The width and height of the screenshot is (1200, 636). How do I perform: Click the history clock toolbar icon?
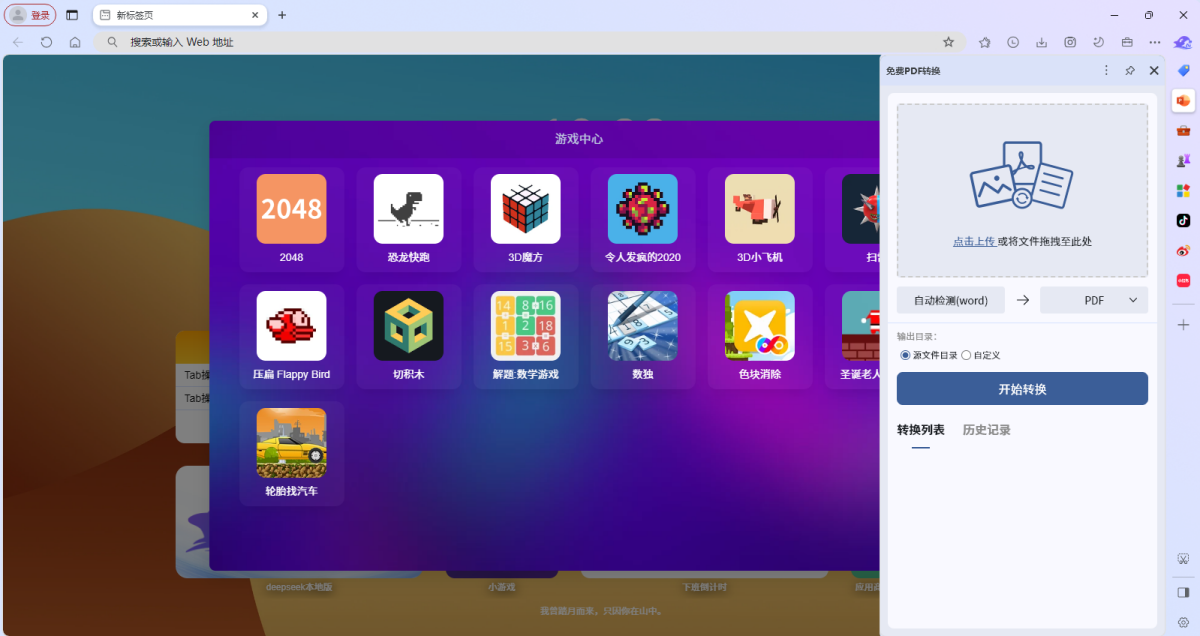click(1013, 42)
